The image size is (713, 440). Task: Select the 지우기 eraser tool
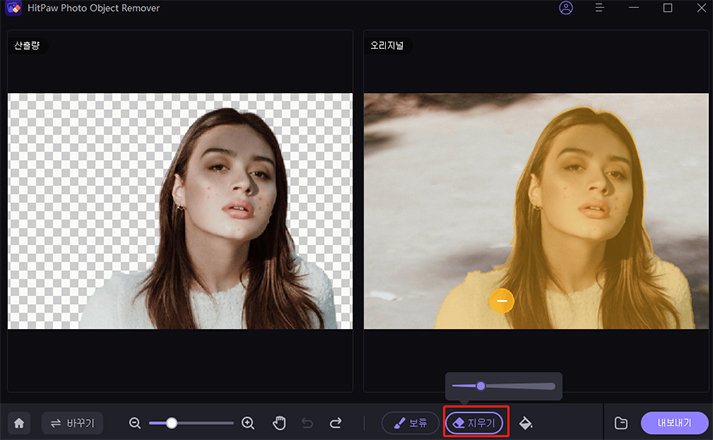point(474,423)
